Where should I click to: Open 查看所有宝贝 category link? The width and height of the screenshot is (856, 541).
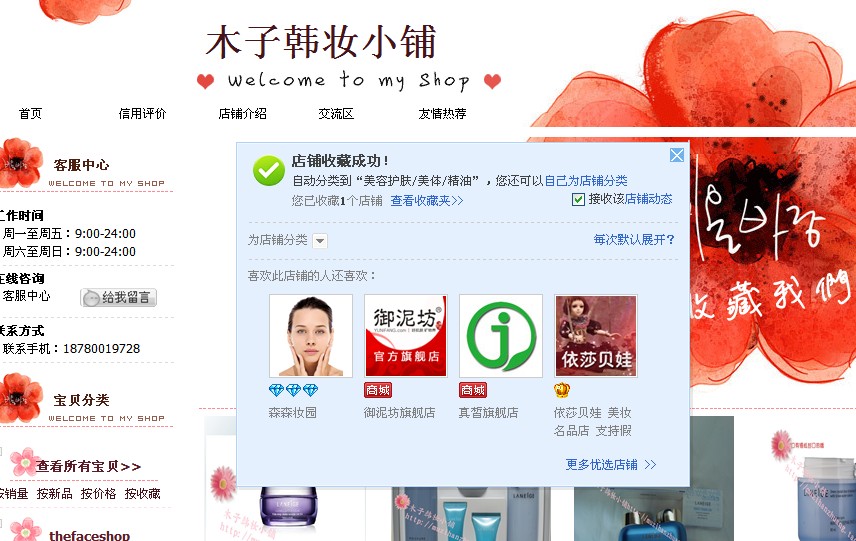[x=88, y=466]
